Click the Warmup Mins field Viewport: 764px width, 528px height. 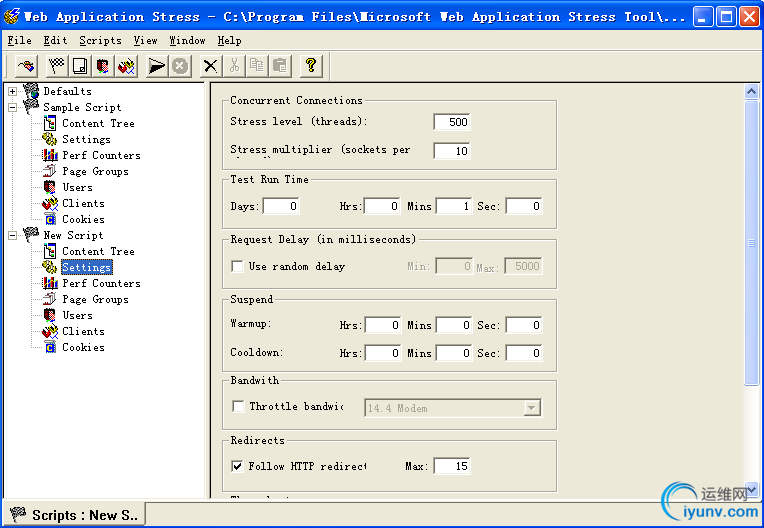454,325
